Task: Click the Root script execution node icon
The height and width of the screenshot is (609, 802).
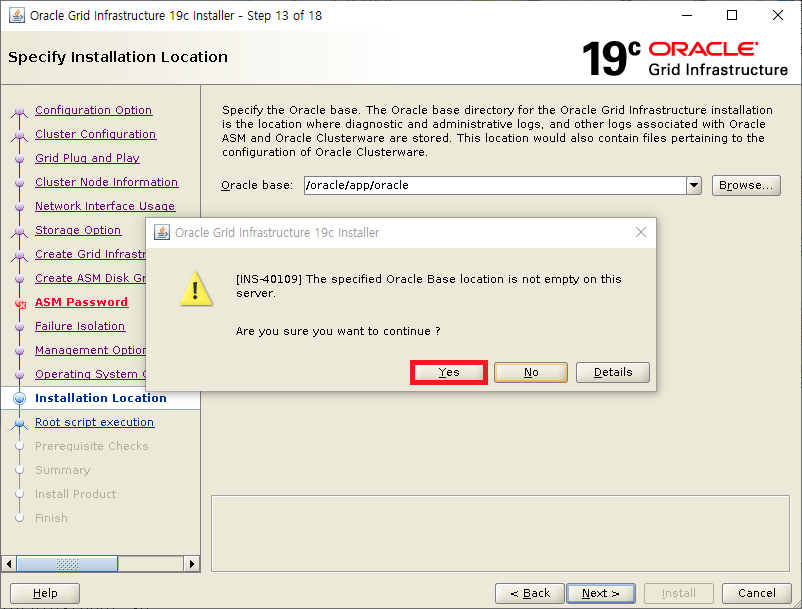Action: pyautogui.click(x=19, y=423)
